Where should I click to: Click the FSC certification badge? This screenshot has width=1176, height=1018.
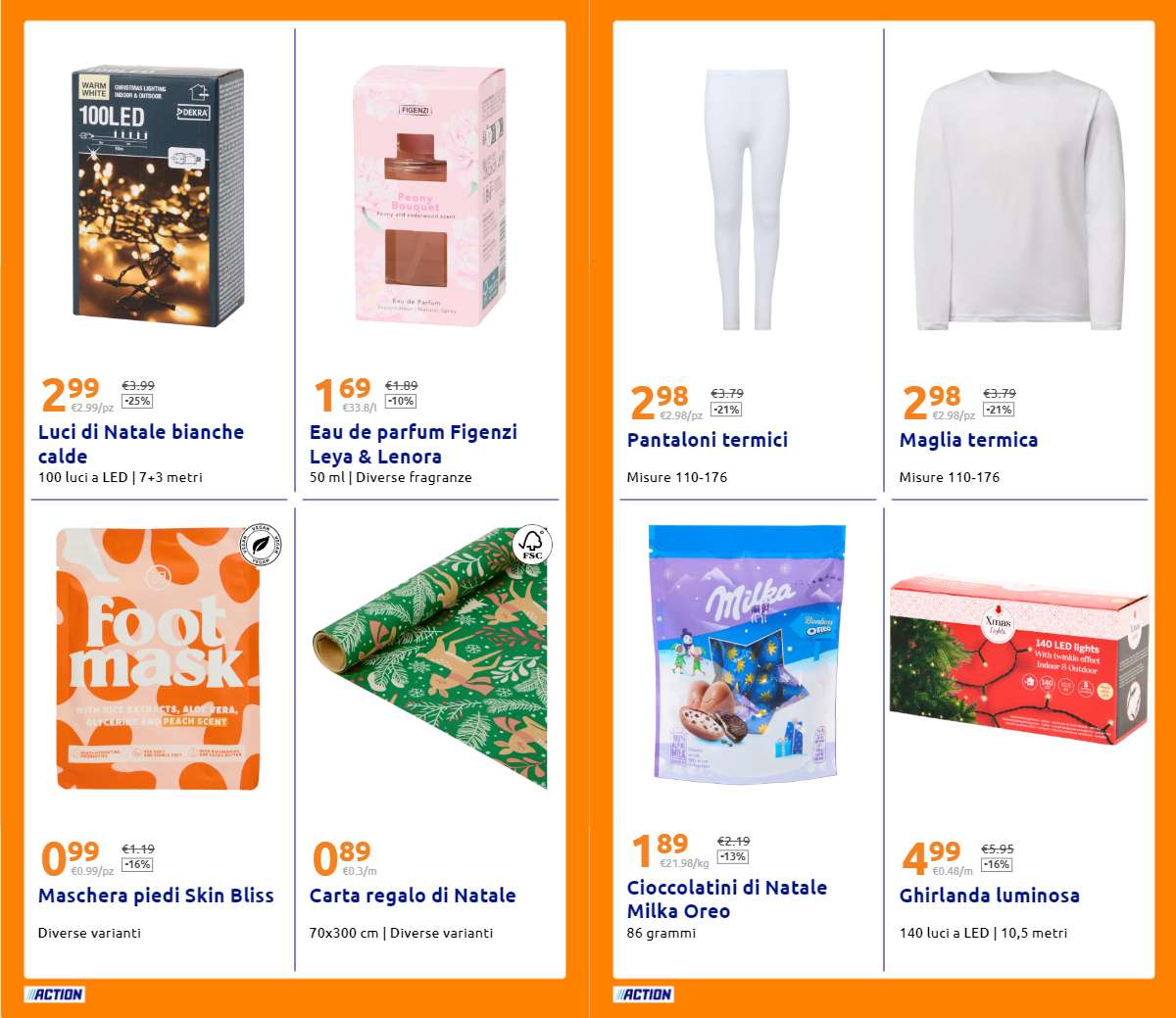pos(531,545)
